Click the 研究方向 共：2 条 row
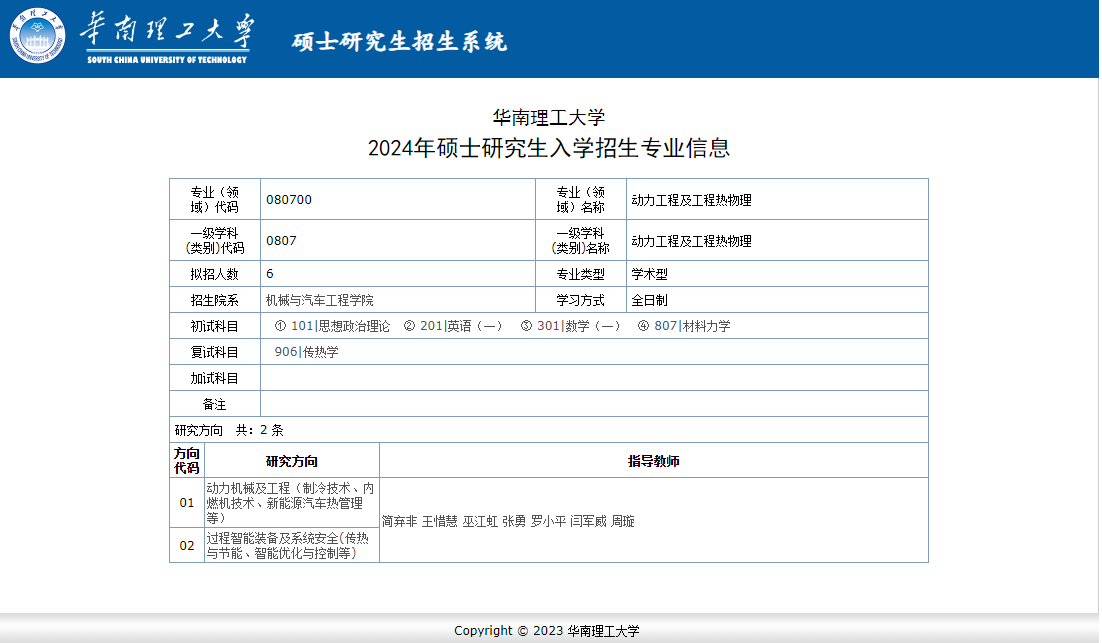 (549, 430)
